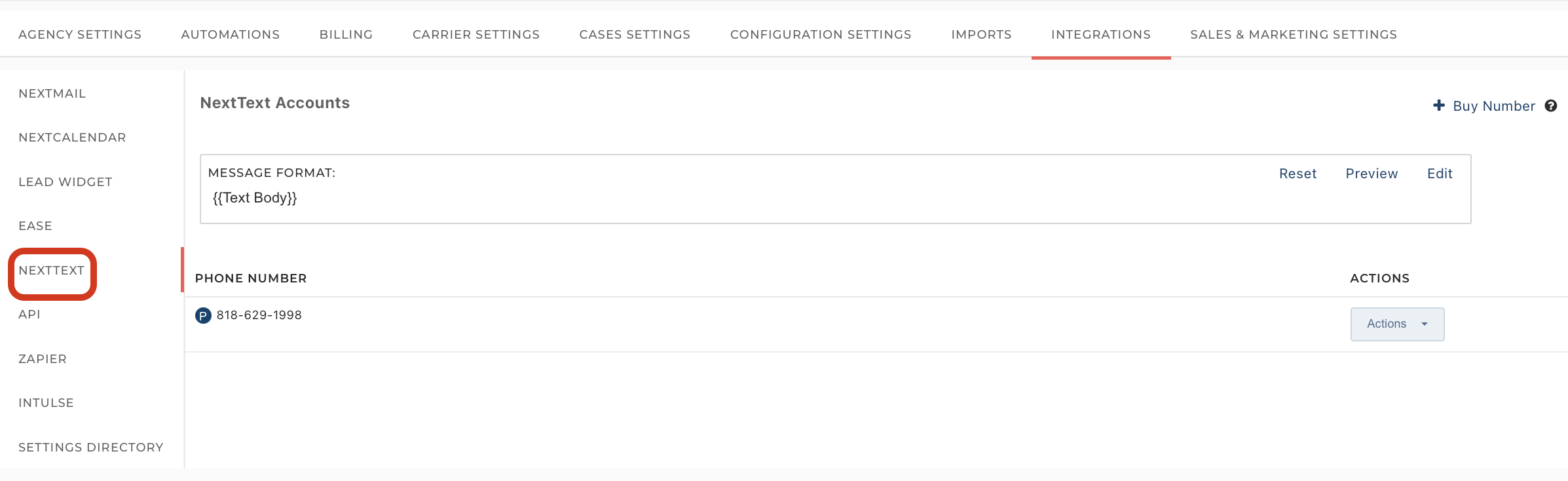Viewport: 1568px width, 481px height.
Task: Open Cases Settings tab
Action: [635, 34]
